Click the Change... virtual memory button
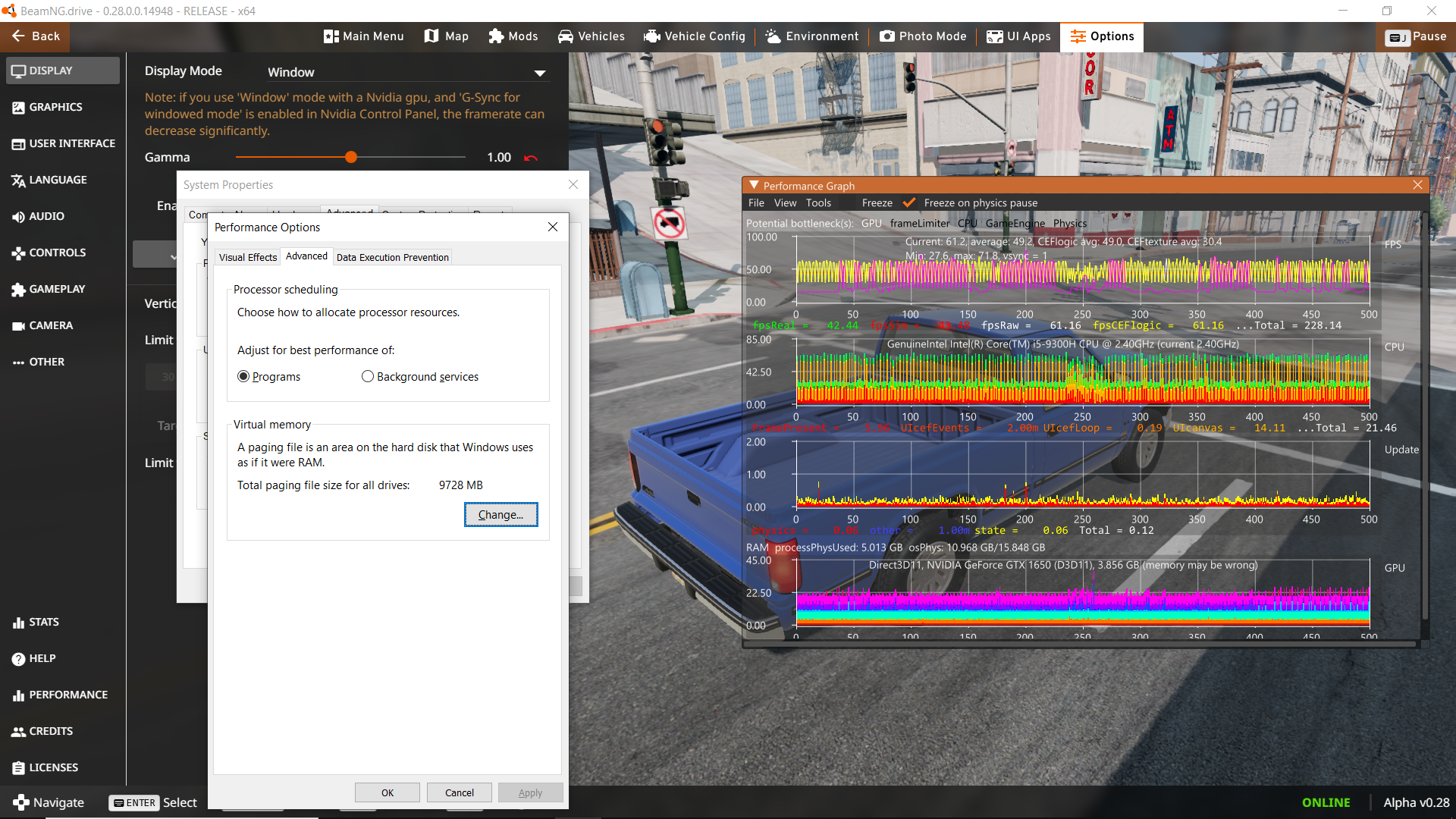 click(x=500, y=514)
